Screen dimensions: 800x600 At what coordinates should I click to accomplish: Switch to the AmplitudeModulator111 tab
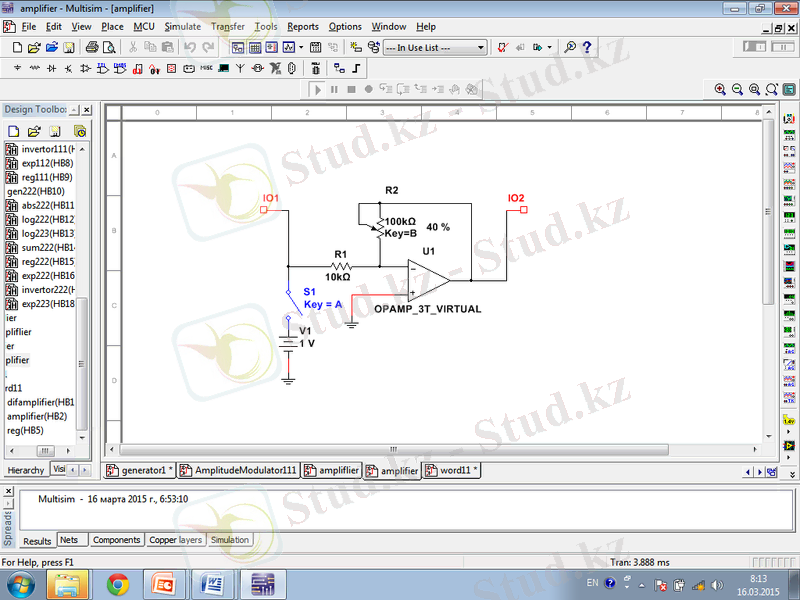click(x=245, y=470)
